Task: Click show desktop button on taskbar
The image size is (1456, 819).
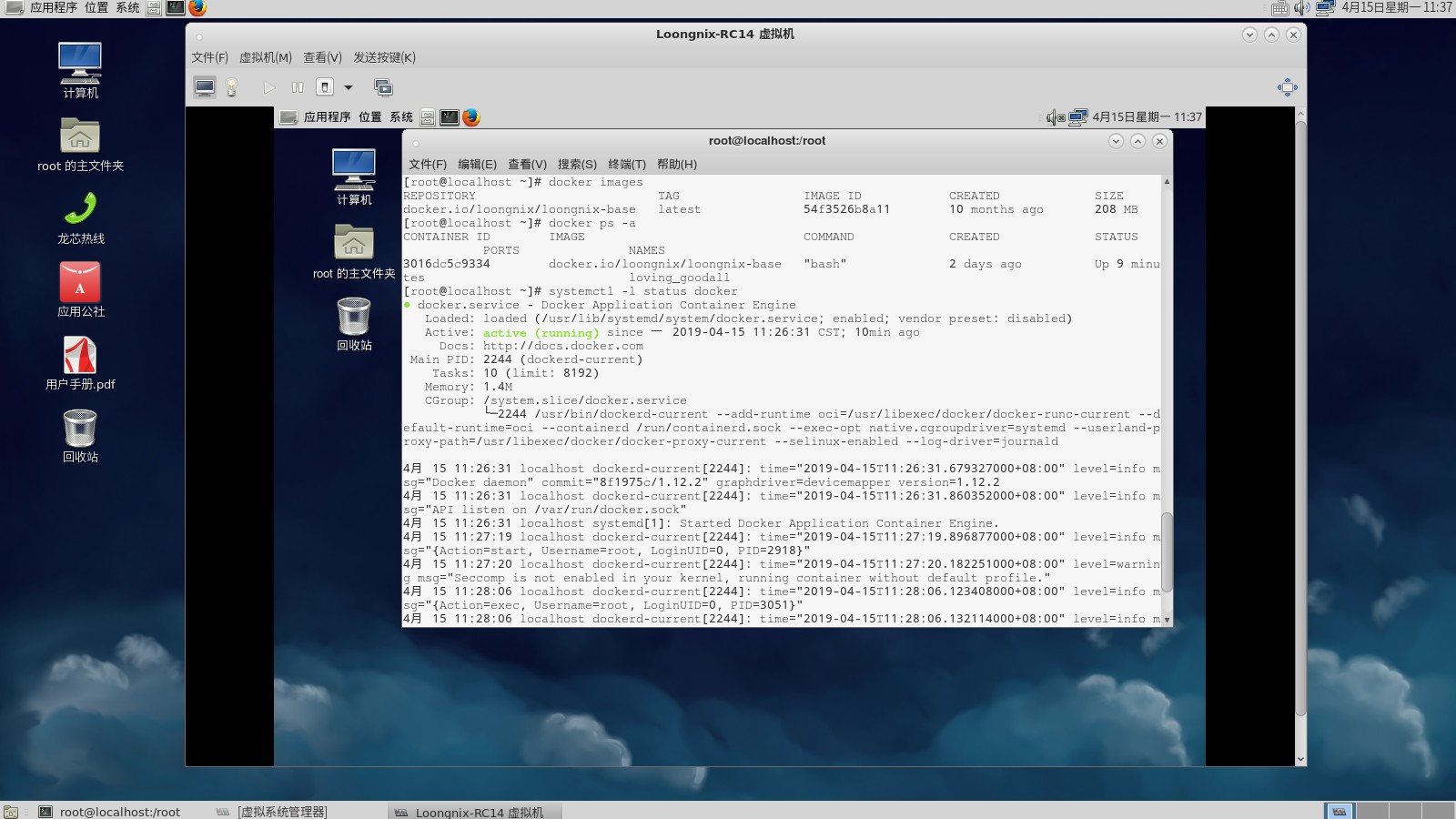Action: coord(11,811)
